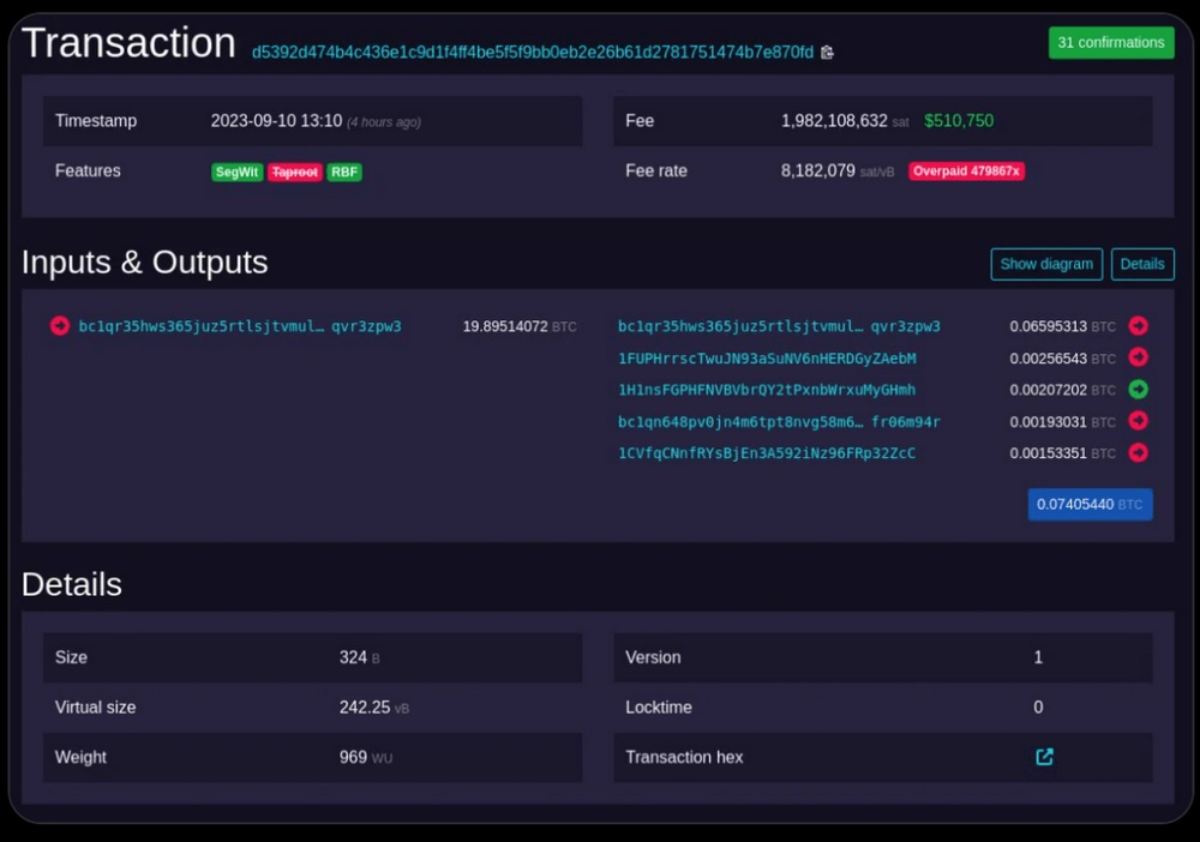The image size is (1200, 842).
Task: Click green arrow next to 0.00207202 BTC output
Action: [1138, 389]
